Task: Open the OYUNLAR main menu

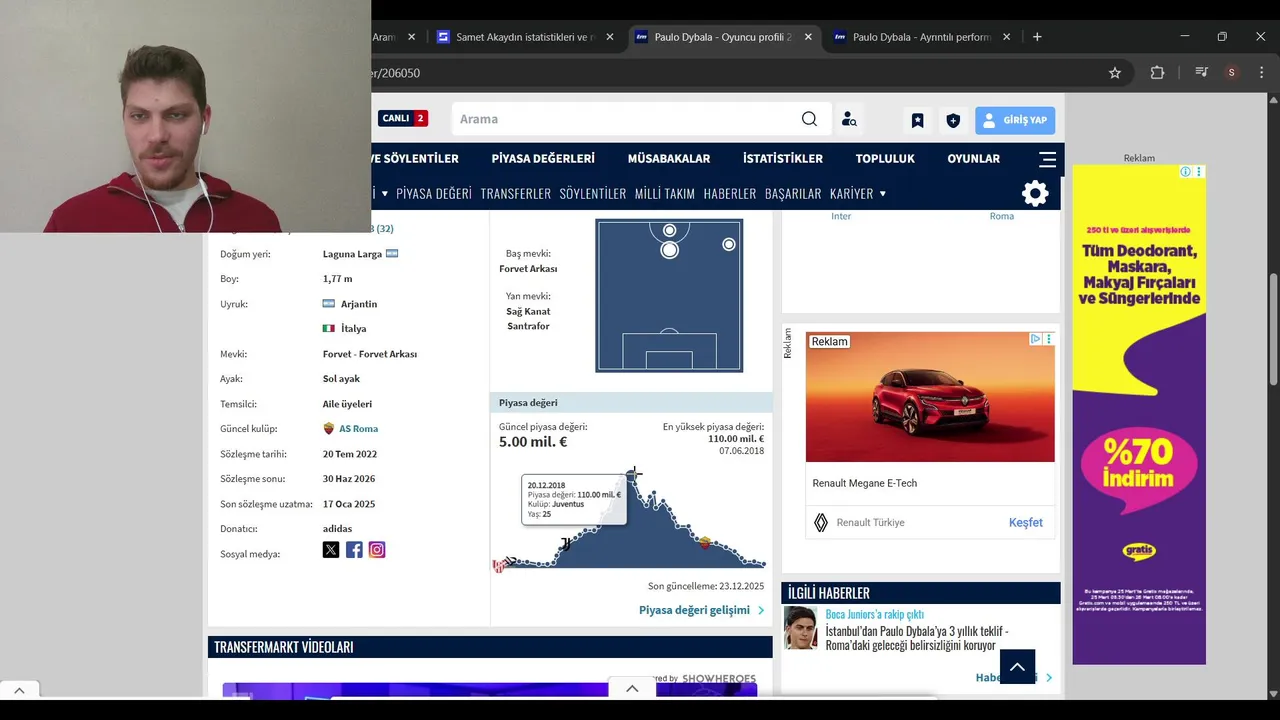Action: [x=974, y=158]
